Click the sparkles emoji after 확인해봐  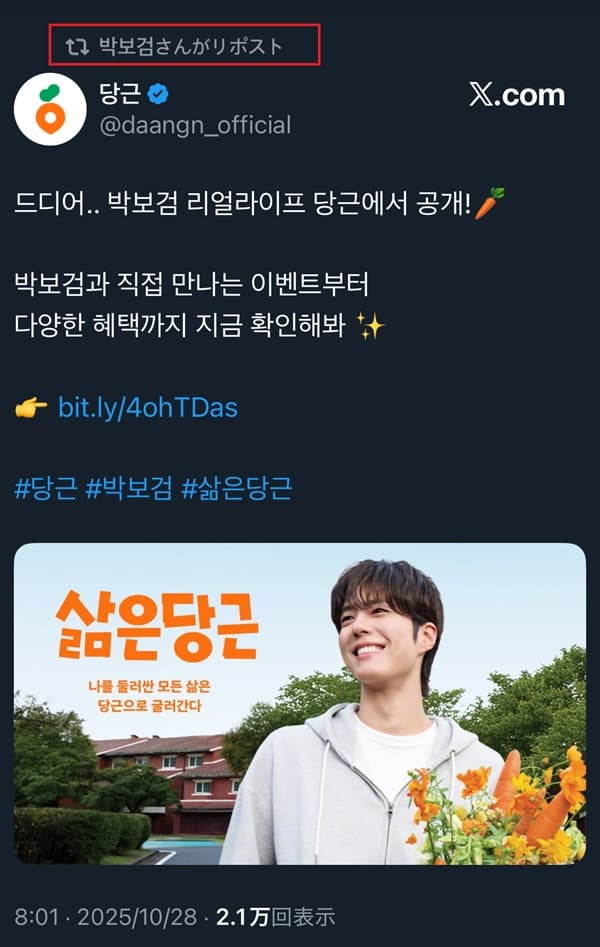[370, 326]
